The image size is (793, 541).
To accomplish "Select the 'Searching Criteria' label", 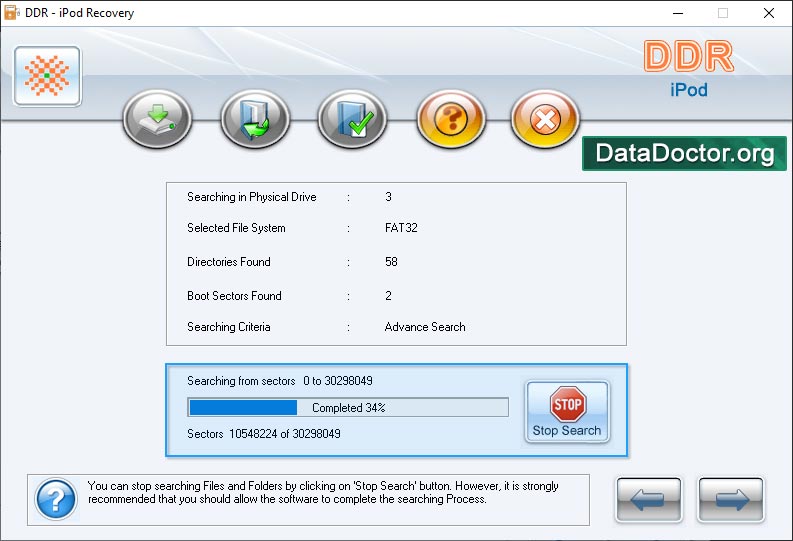I will point(229,327).
